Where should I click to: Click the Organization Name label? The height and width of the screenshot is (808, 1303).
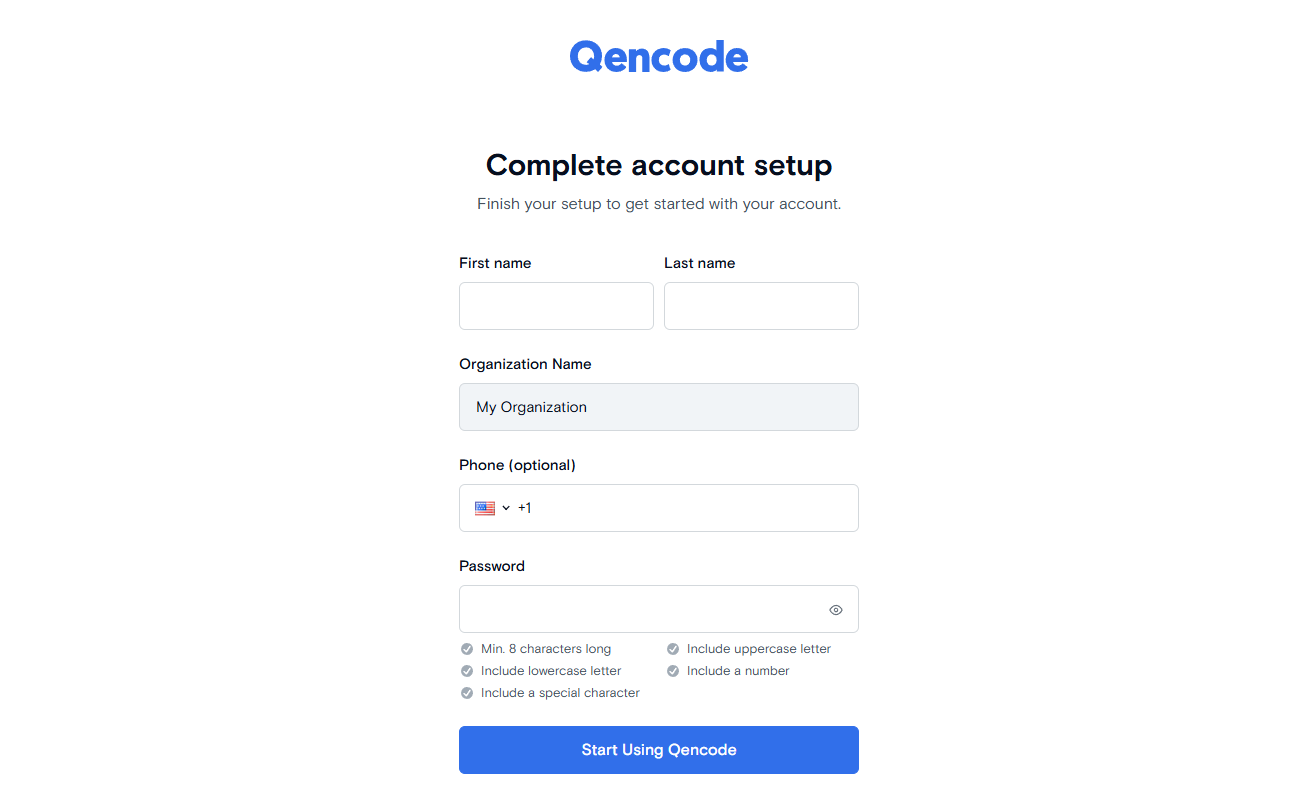point(525,364)
